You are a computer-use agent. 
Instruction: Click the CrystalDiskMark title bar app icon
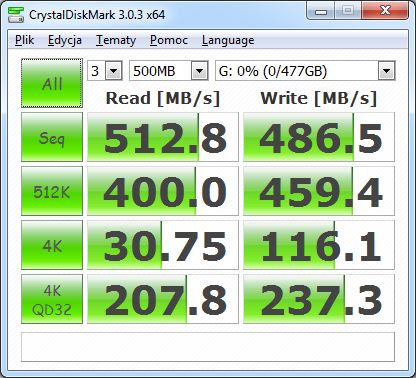coord(16,14)
